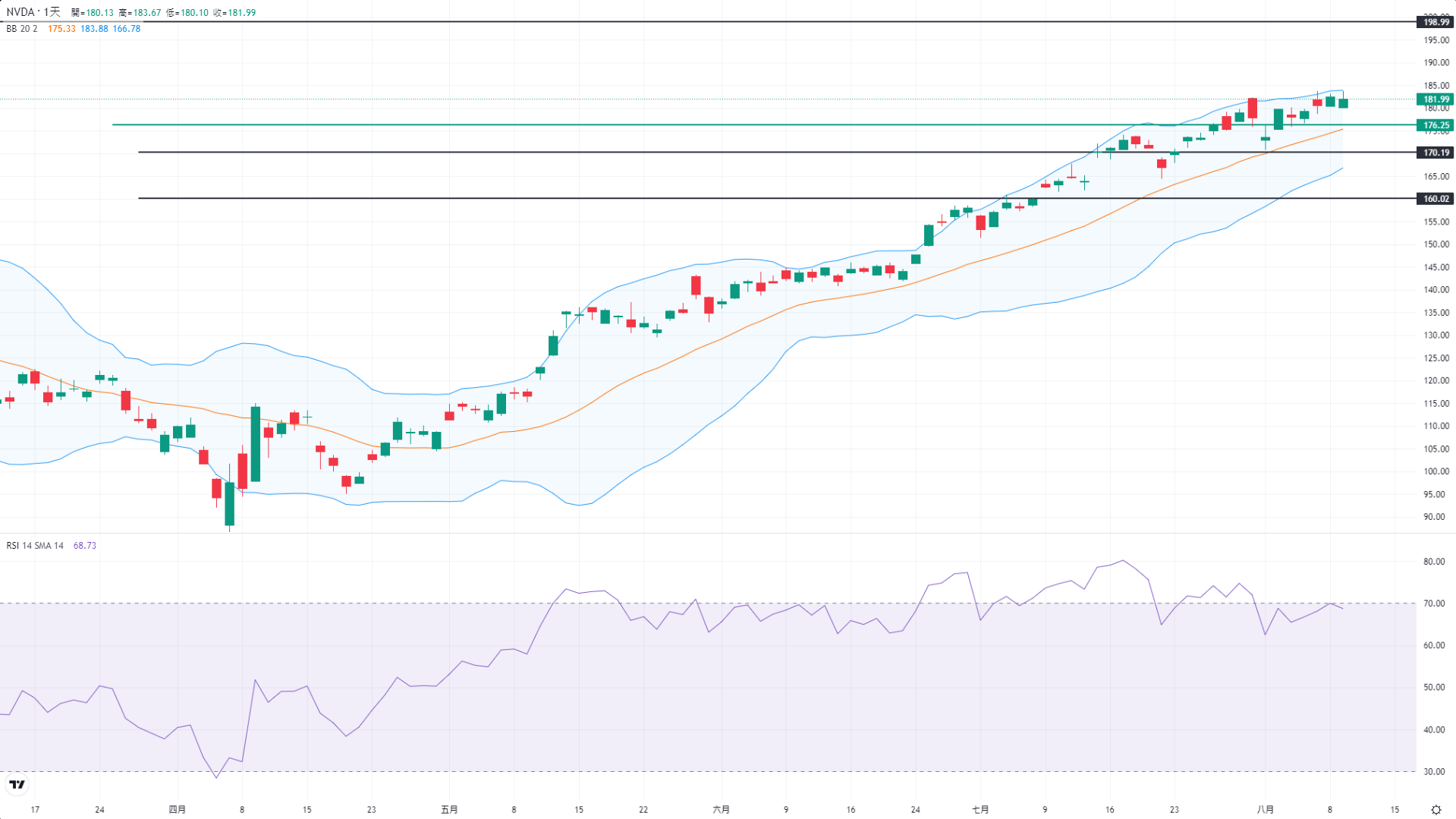This screenshot has height=819, width=1456.
Task: Click the 198.99 price line label
Action: coord(1436,22)
